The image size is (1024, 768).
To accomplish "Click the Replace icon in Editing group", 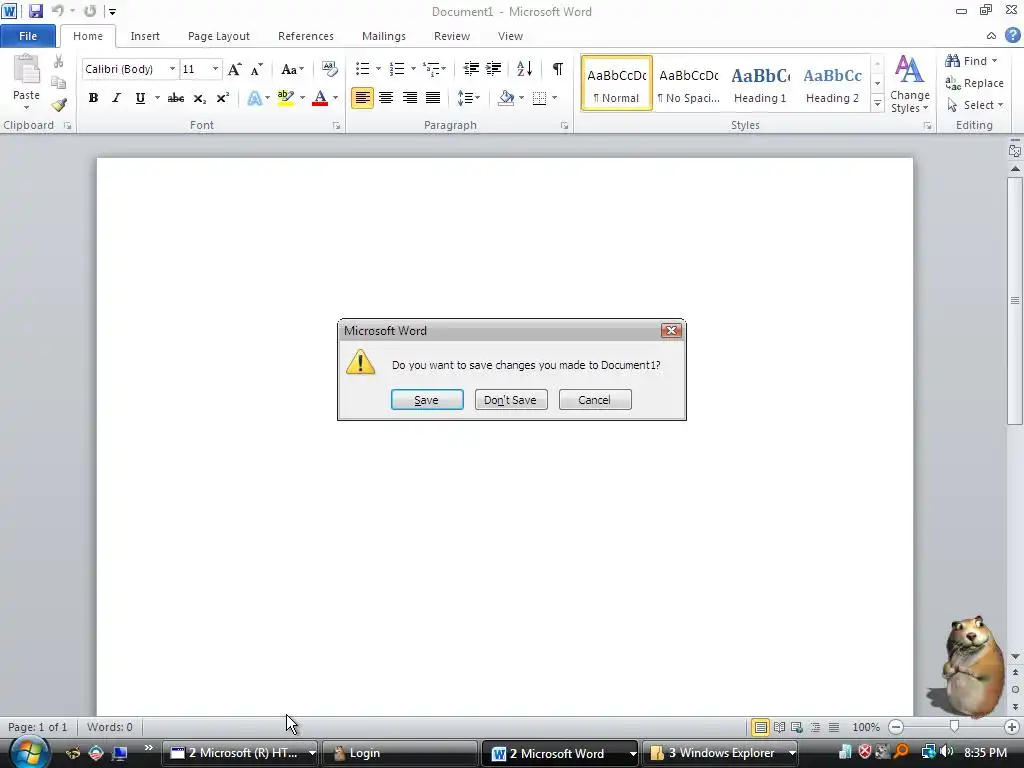I will point(953,83).
